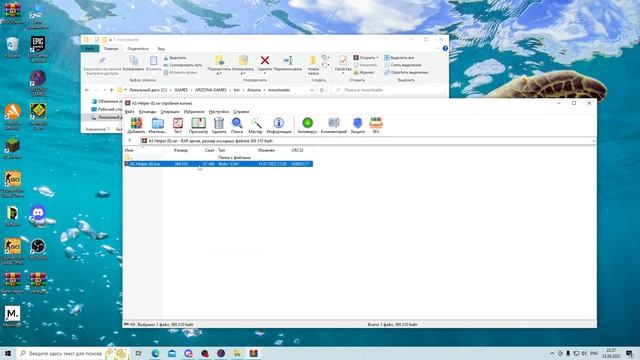This screenshot has height=360, width=640.
Task: Click Выделить все in Explorer ribbon
Action: [399, 58]
